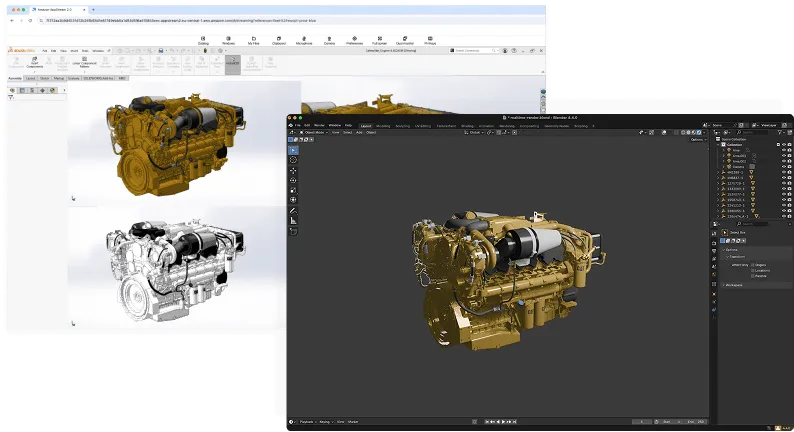
Task: Select the Scale tool in Blender's toolbar
Action: tap(293, 190)
